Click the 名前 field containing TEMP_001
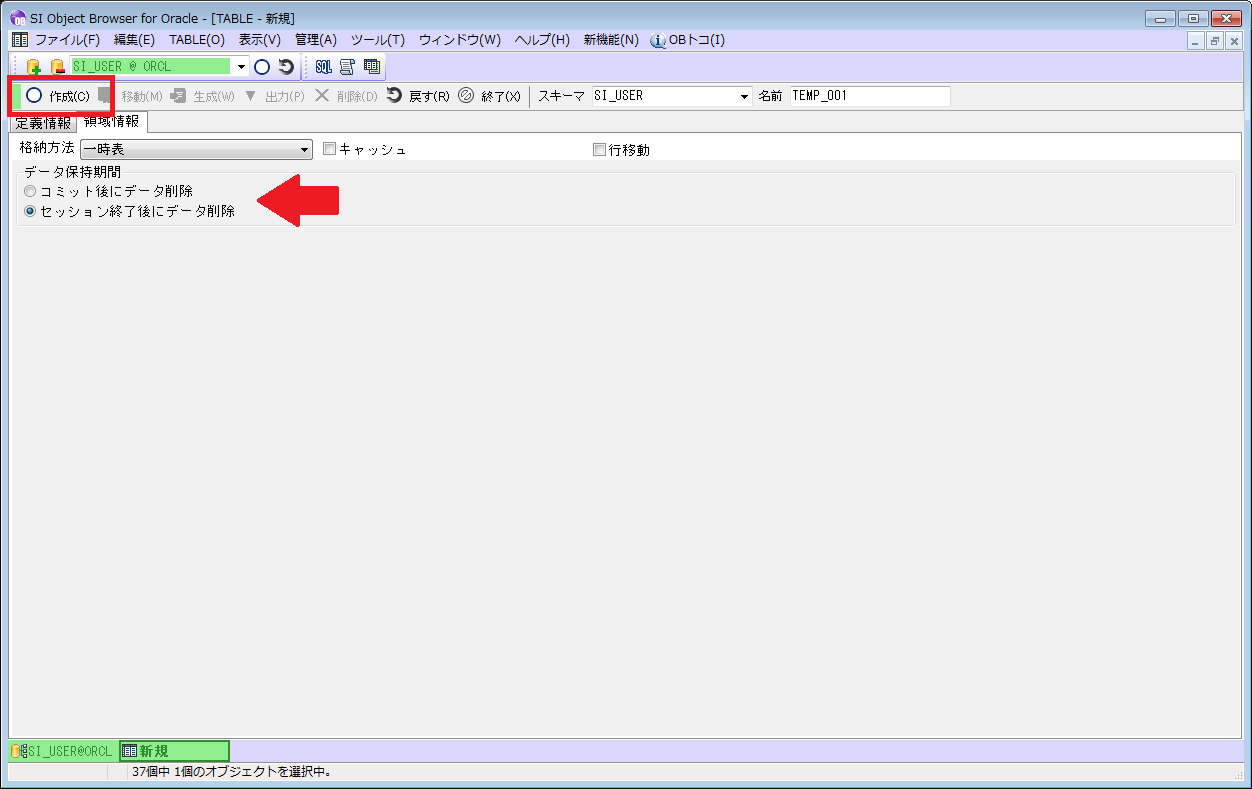1252x789 pixels. point(869,96)
